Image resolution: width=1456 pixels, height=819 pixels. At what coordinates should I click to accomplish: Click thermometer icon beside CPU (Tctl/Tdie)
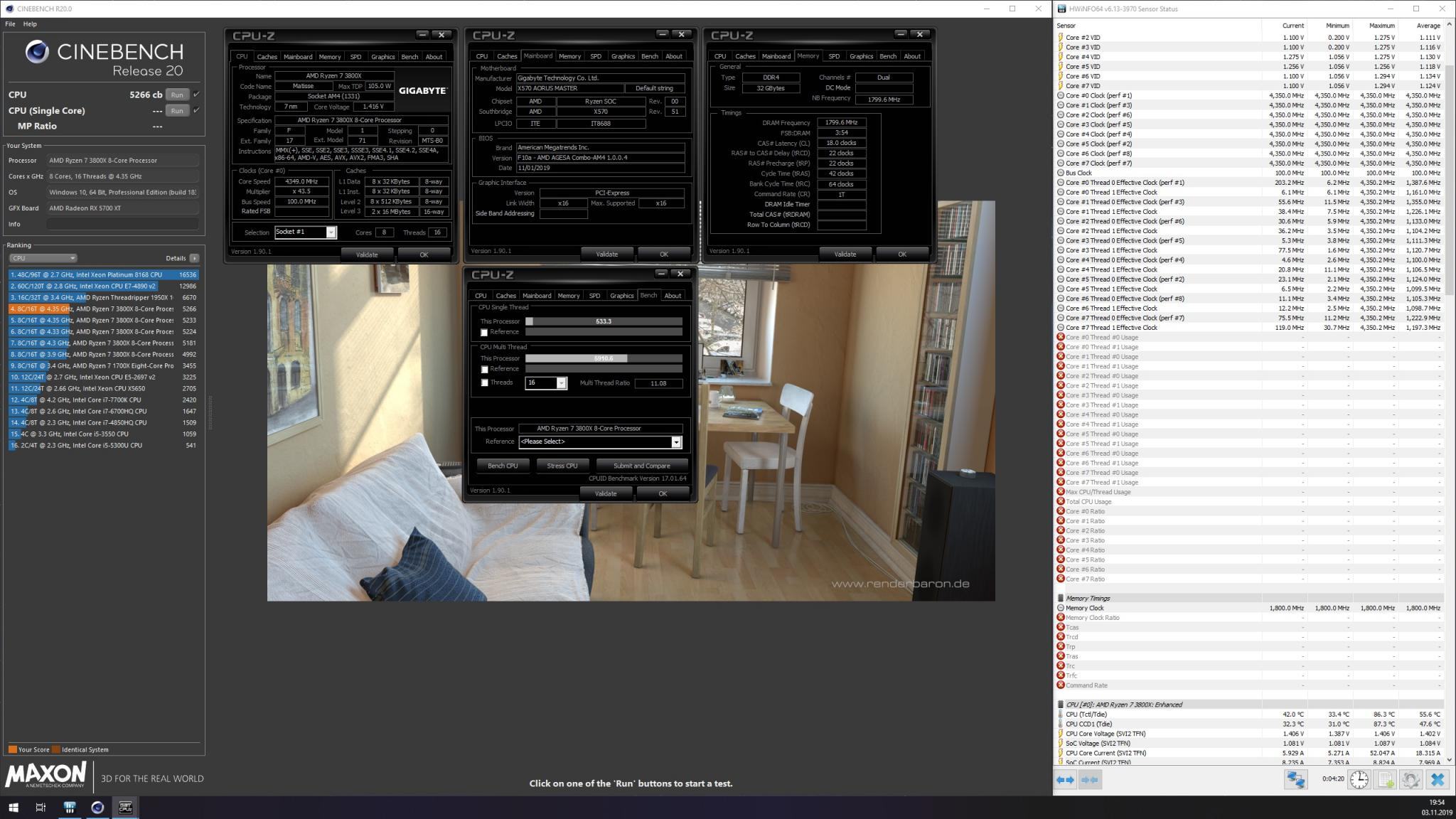point(1061,714)
